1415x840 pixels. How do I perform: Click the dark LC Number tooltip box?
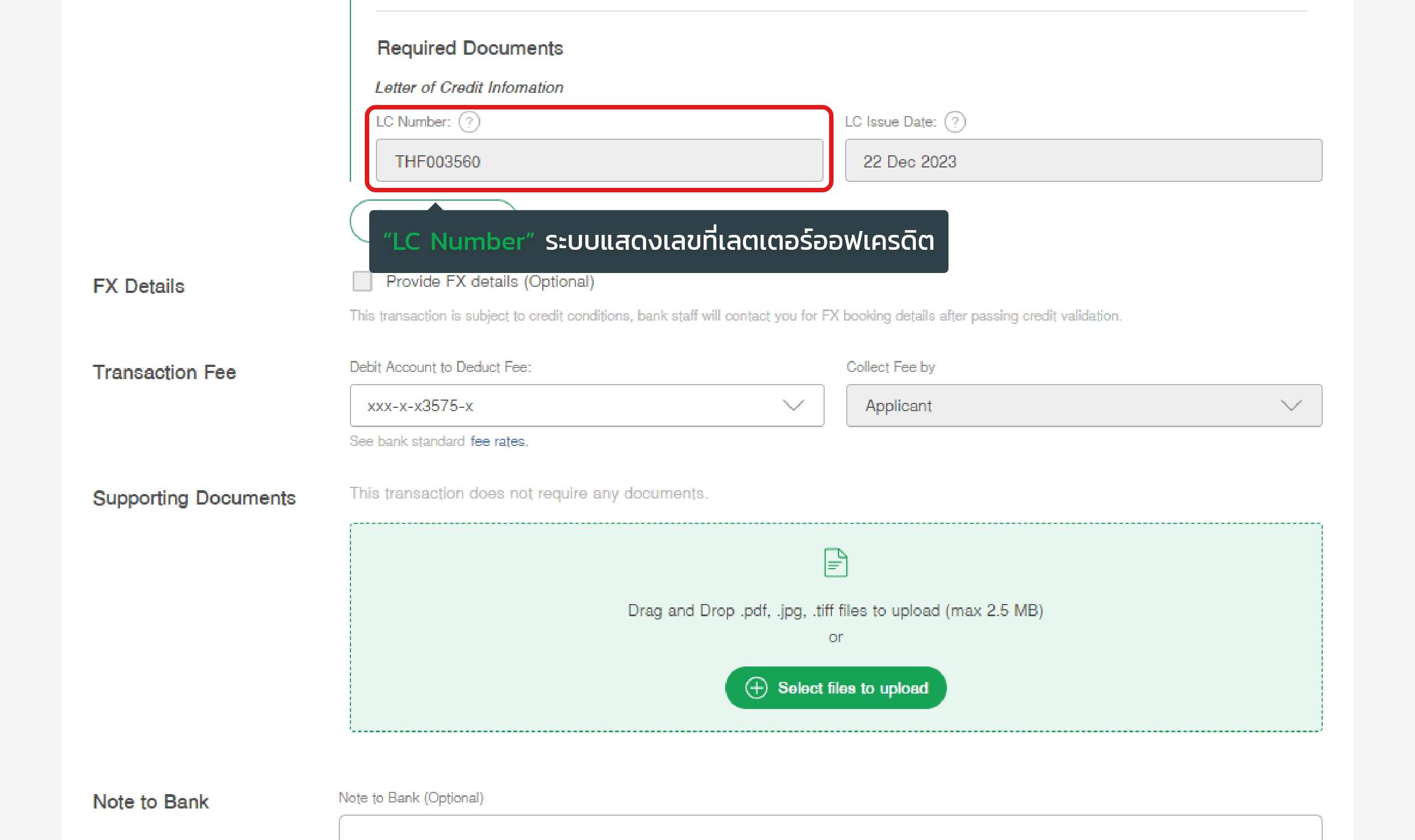[x=658, y=242]
